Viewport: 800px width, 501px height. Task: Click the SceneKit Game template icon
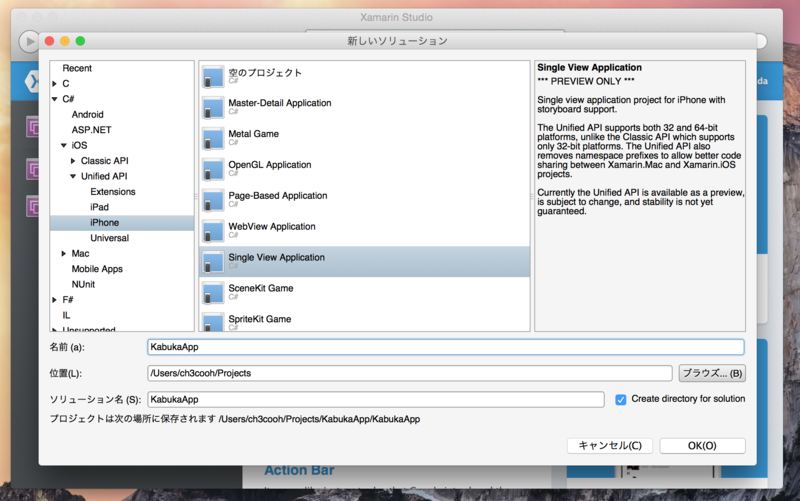(213, 293)
